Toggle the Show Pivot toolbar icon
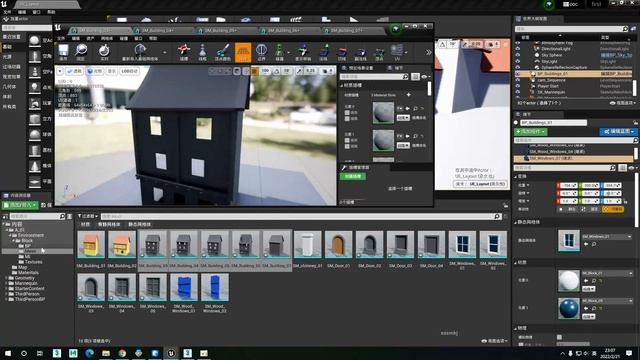 click(303, 52)
